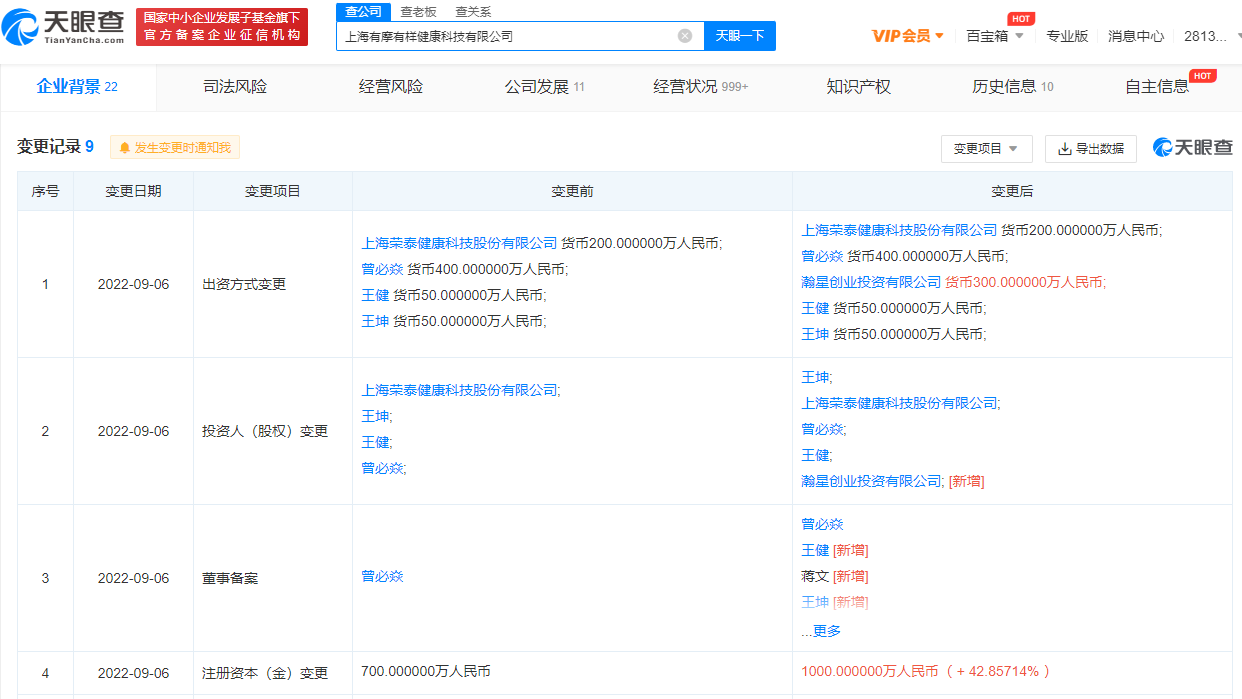
Task: Select the 经营风险 tab
Action: click(x=391, y=87)
